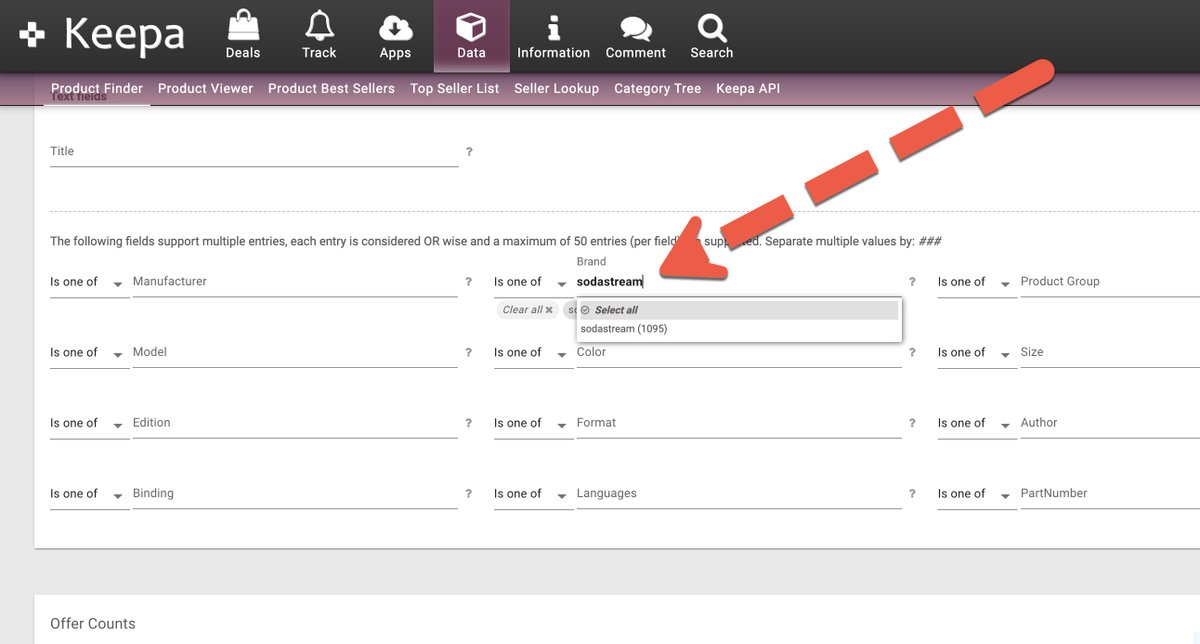Screen dimensions: 1200x644
Task: Click into the PartNumber field
Action: 1110,495
